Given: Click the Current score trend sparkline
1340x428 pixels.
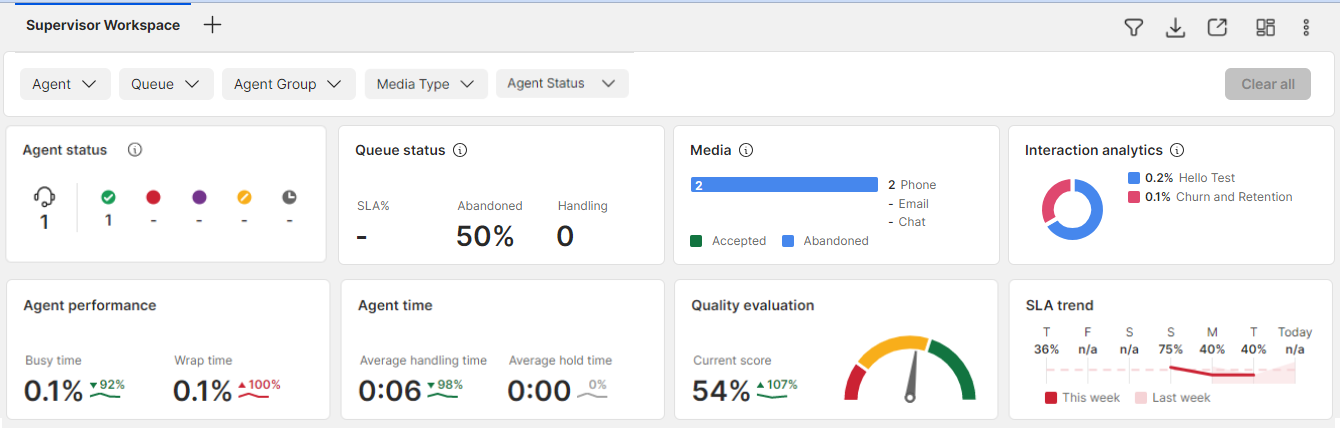Looking at the screenshot, I should [x=772, y=396].
